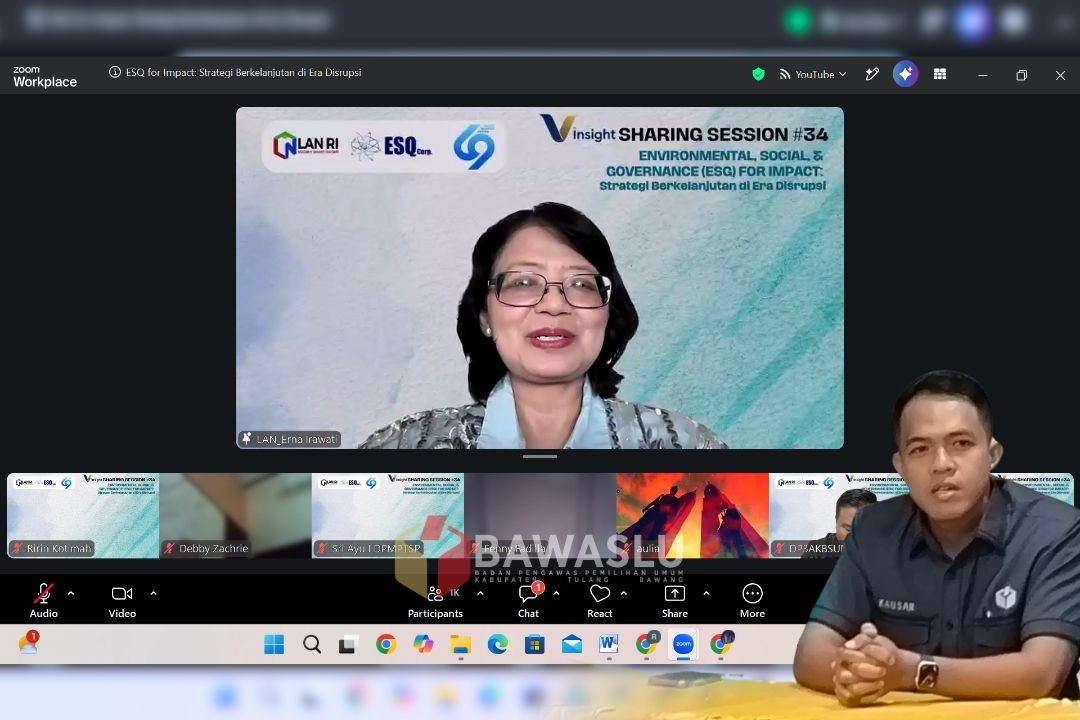Image resolution: width=1080 pixels, height=720 pixels.
Task: Expand audio options arrow beside Audio
Action: tap(71, 593)
